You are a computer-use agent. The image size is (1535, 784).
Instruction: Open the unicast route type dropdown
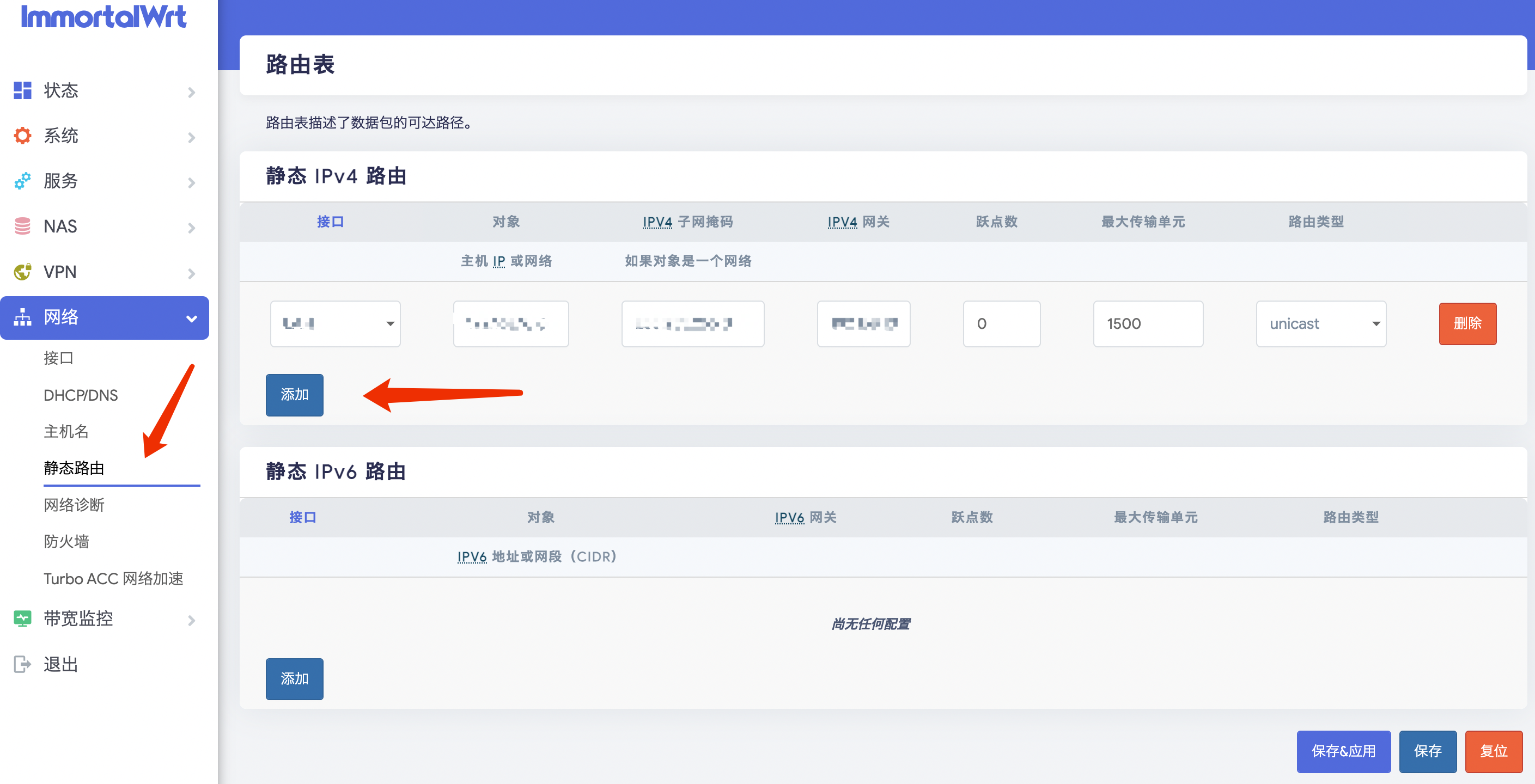pyautogui.click(x=1321, y=324)
